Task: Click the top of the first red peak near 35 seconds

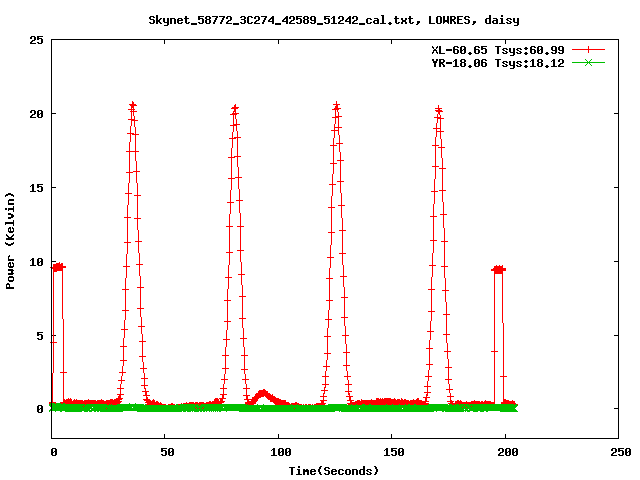Action: click(133, 106)
